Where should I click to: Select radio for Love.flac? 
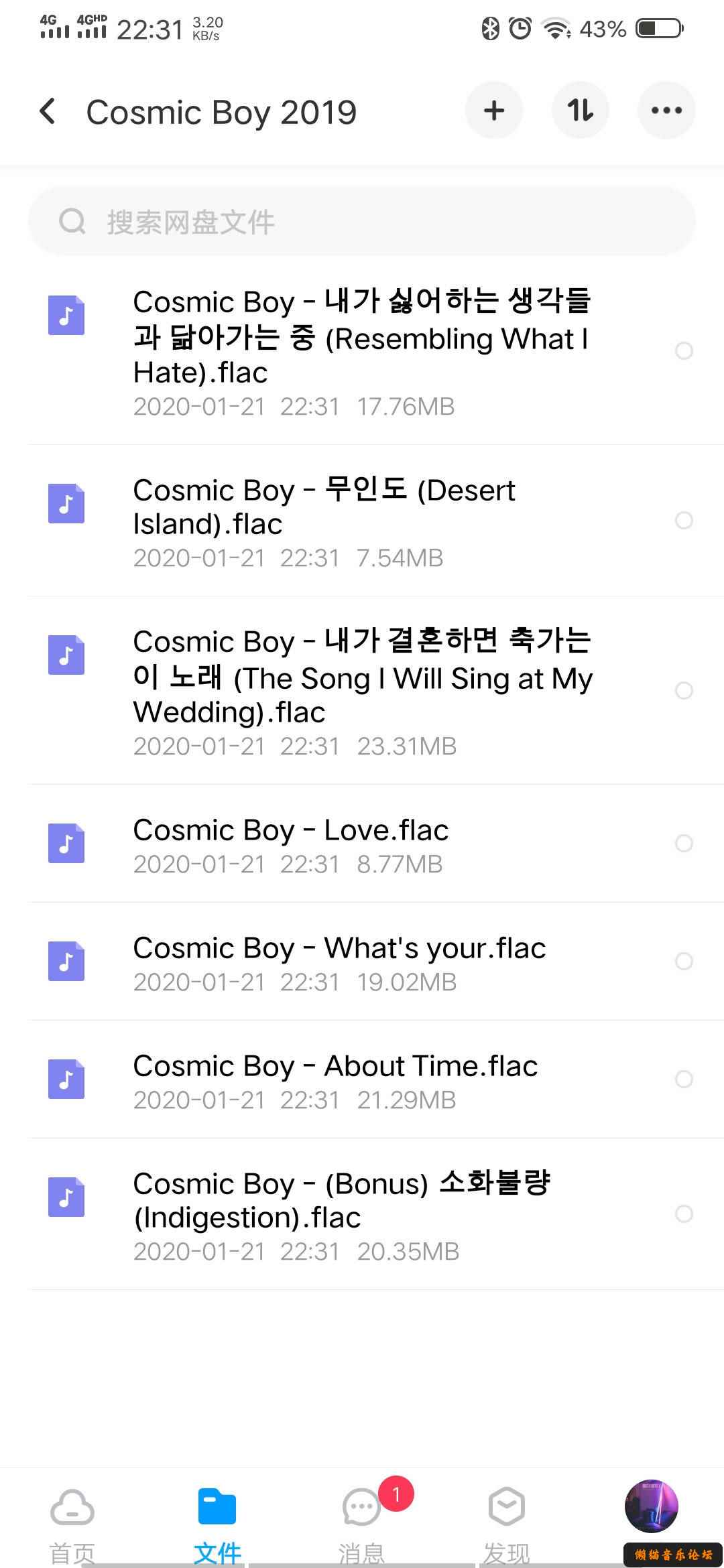click(x=684, y=843)
